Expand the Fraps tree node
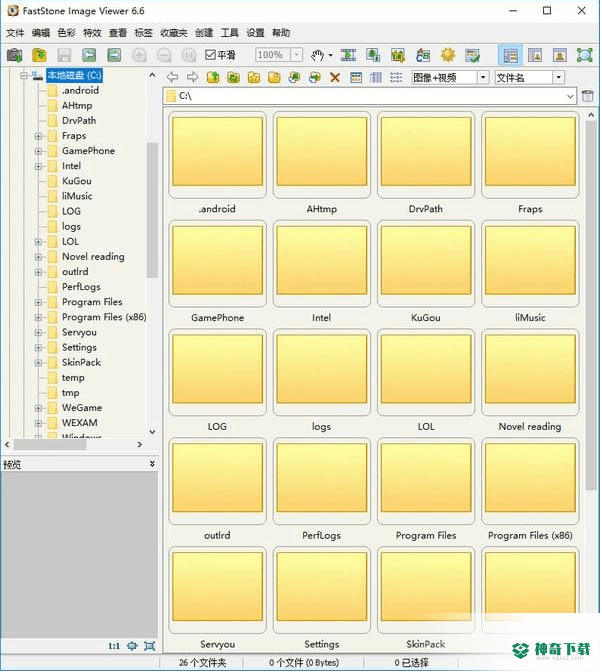Viewport: 602px width, 672px height. pos(38,136)
